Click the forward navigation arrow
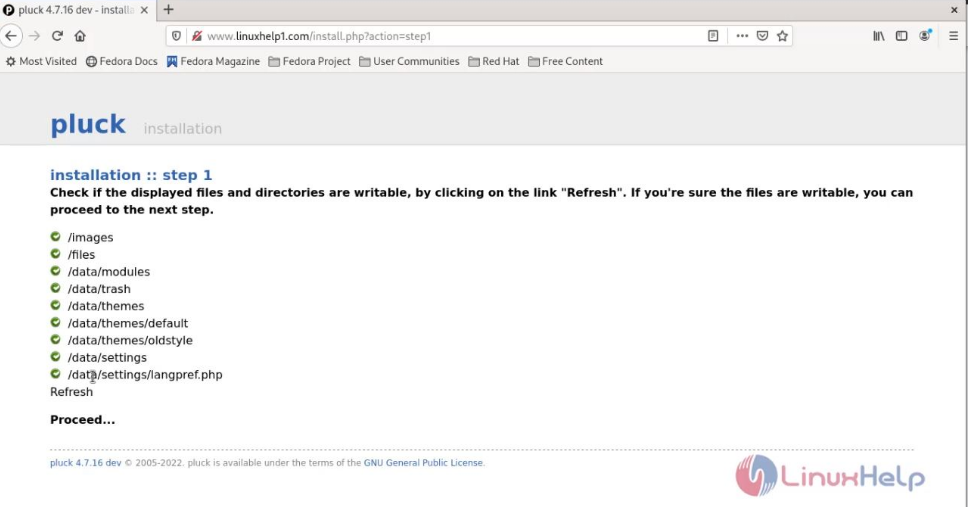Viewport: 968px width, 507px height. click(35, 36)
